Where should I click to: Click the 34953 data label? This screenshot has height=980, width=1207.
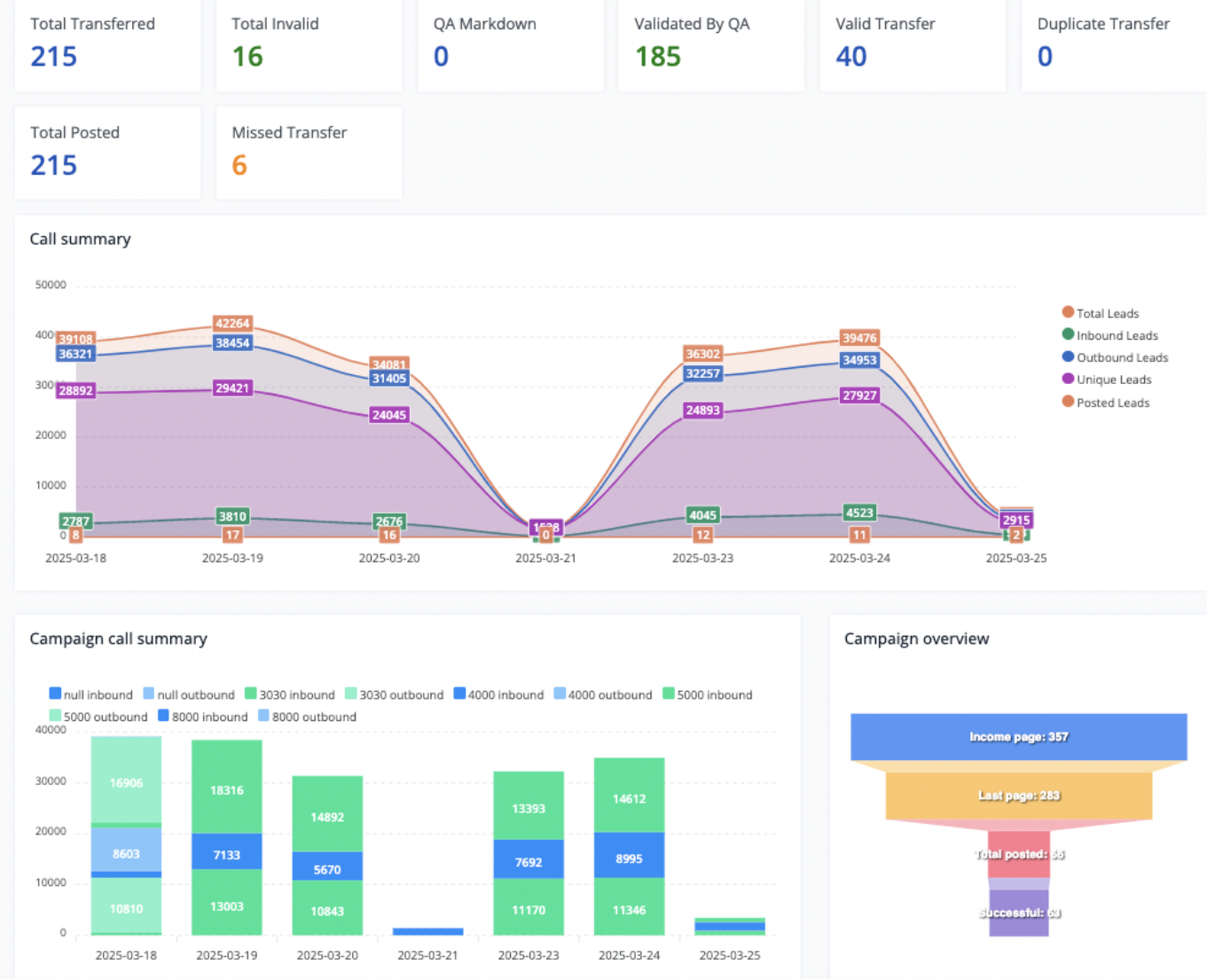(x=859, y=360)
